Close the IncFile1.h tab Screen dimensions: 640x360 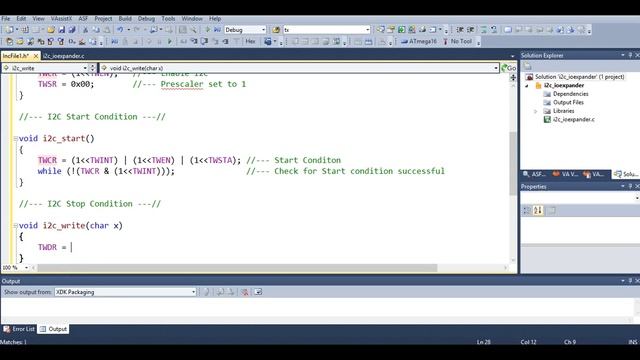tap(36, 56)
